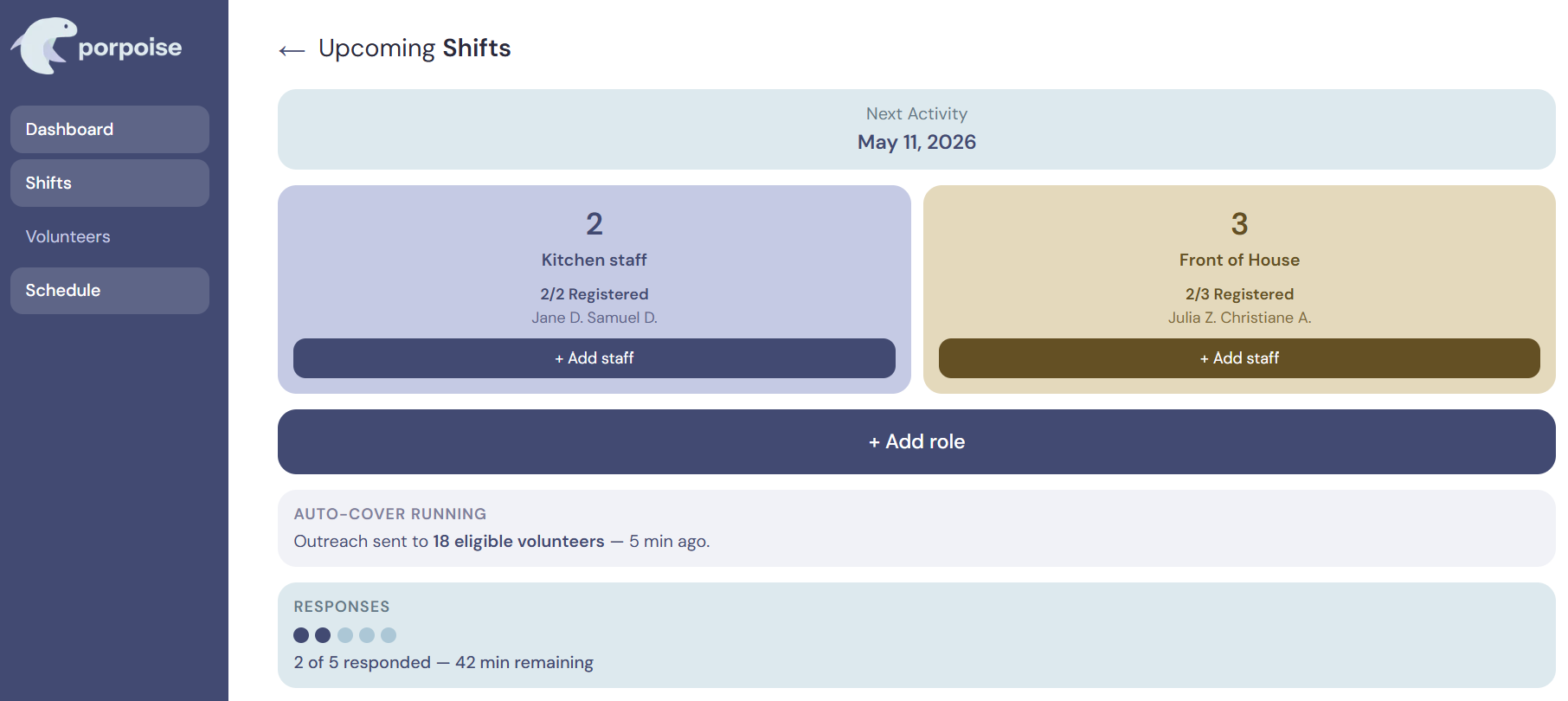This screenshot has height=701, width=1568.
Task: Click the porpoise dolphin logo icon
Action: [43, 46]
